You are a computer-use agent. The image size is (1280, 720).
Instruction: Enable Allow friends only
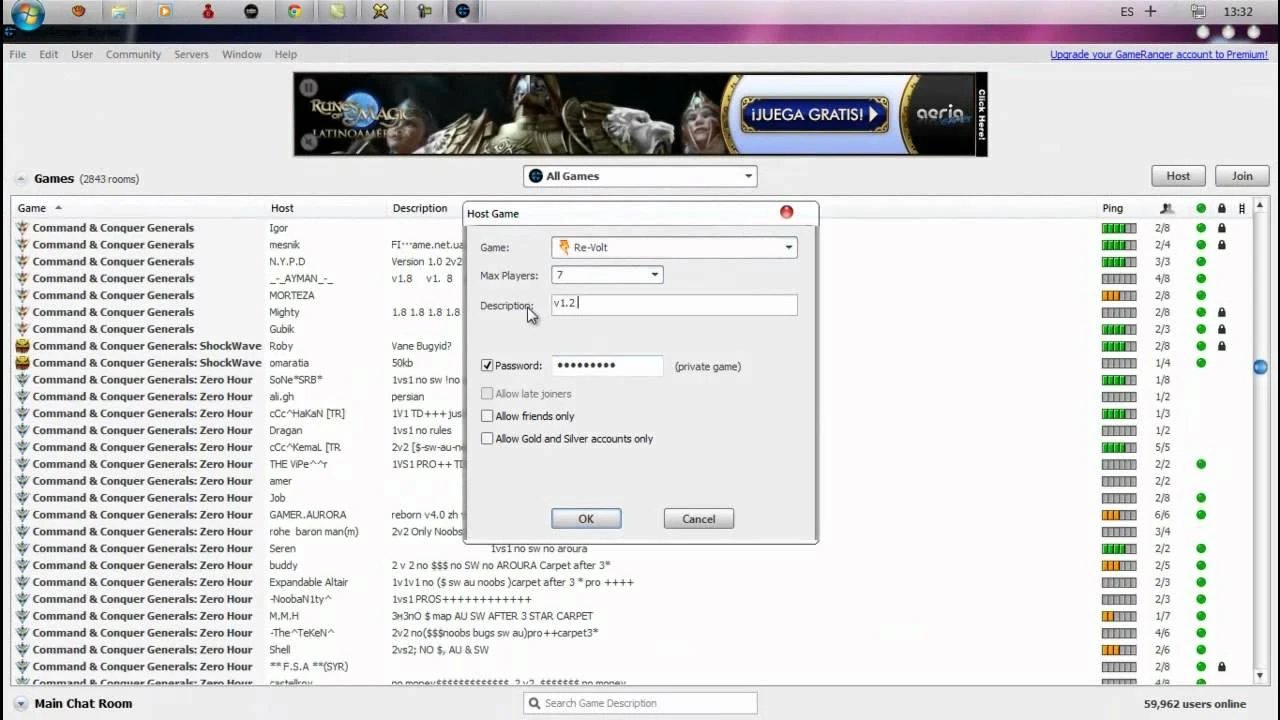[487, 416]
